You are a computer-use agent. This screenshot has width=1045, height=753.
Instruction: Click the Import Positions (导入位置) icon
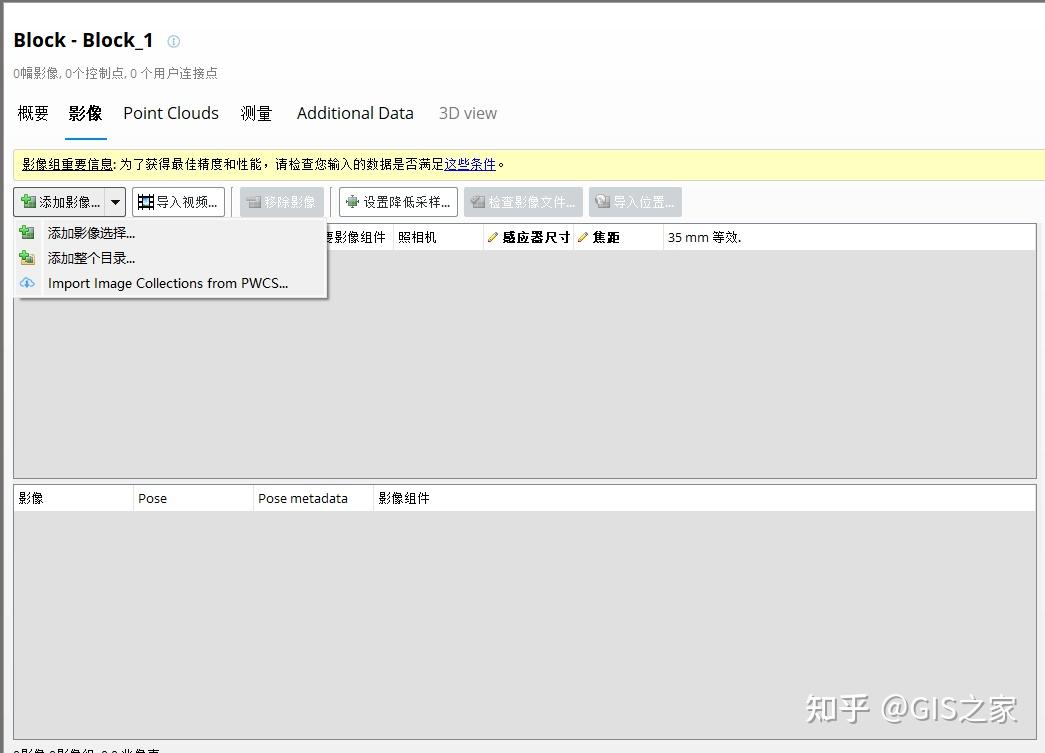(600, 201)
